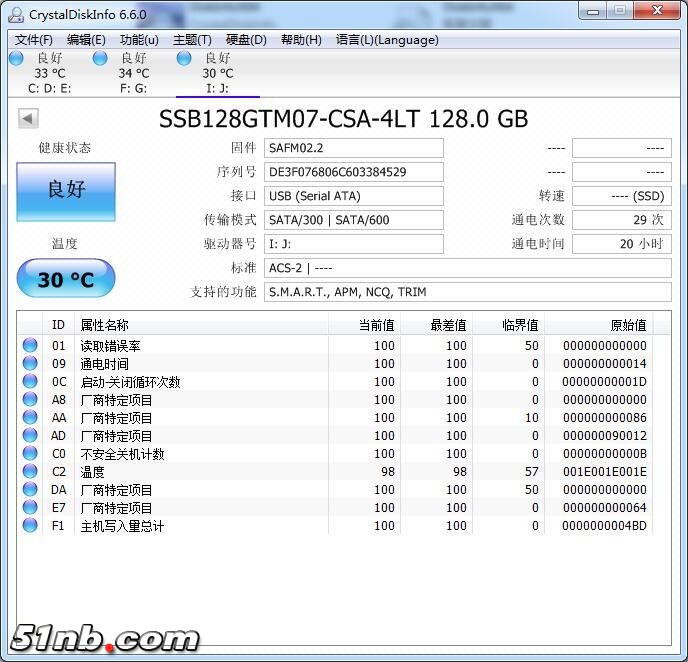
Task: Click the serial number field DE3F076806C603384529
Action: click(354, 172)
